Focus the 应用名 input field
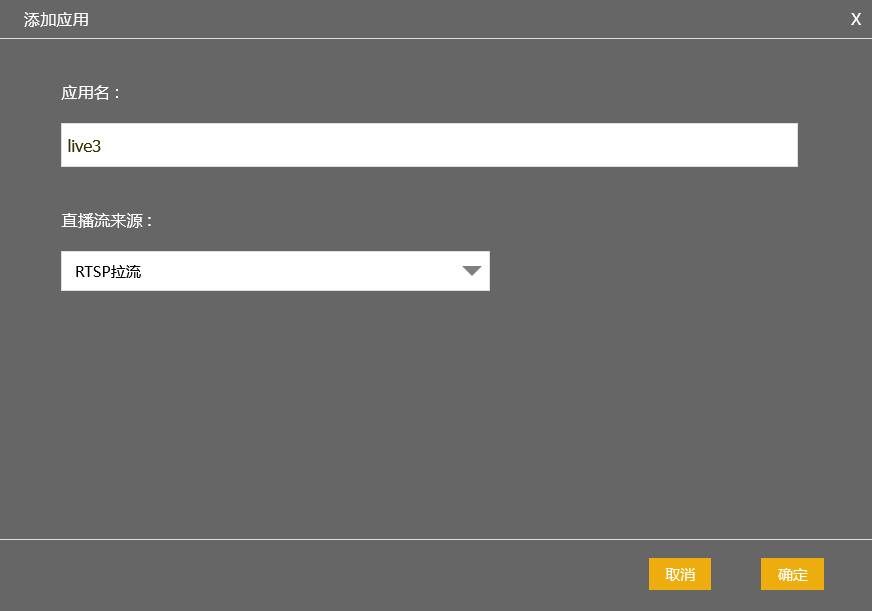Image resolution: width=872 pixels, height=611 pixels. point(429,145)
